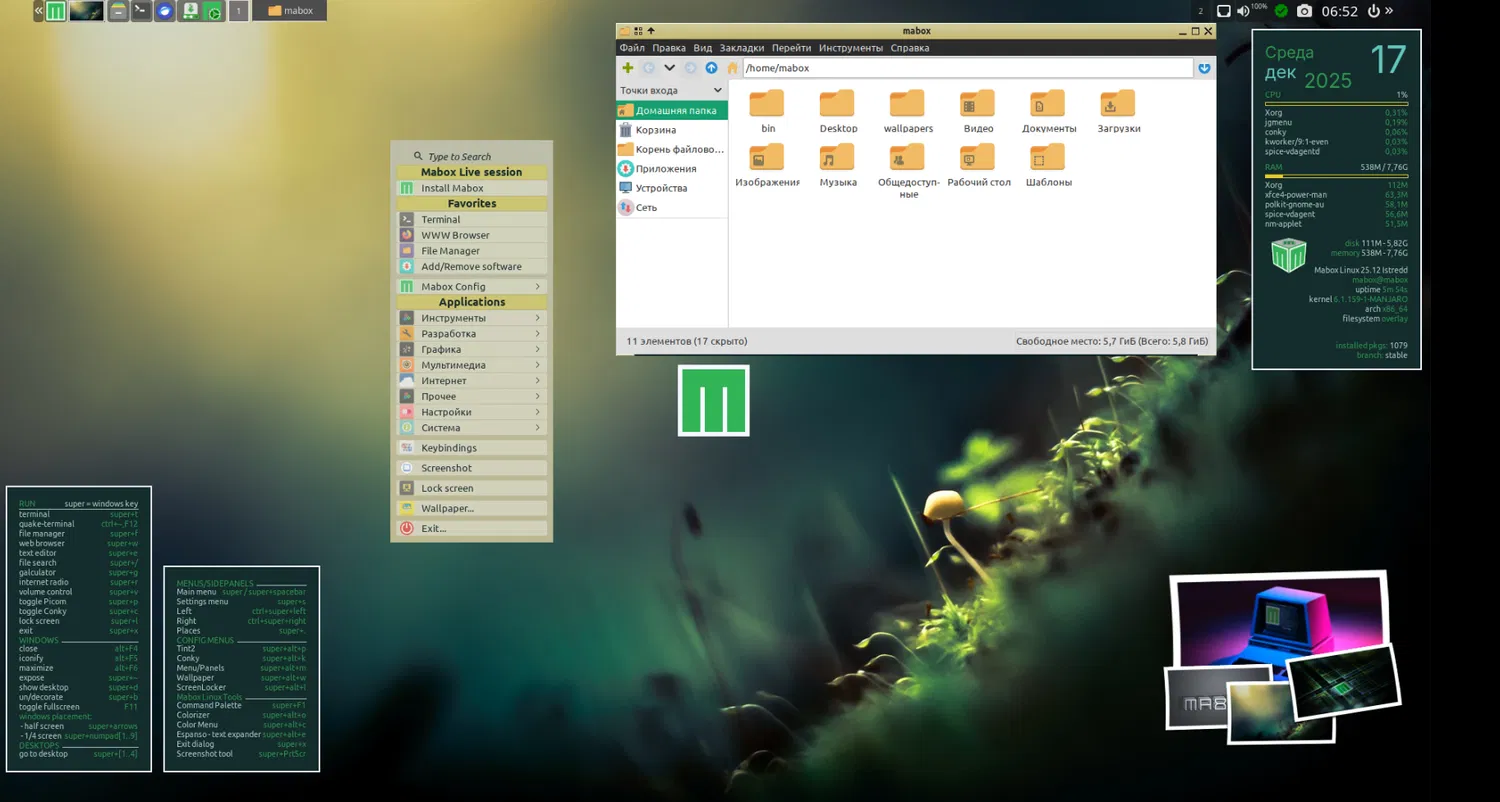This screenshot has height=802, width=1500.
Task: Select the Загрузки folder icon
Action: [x=1118, y=104]
